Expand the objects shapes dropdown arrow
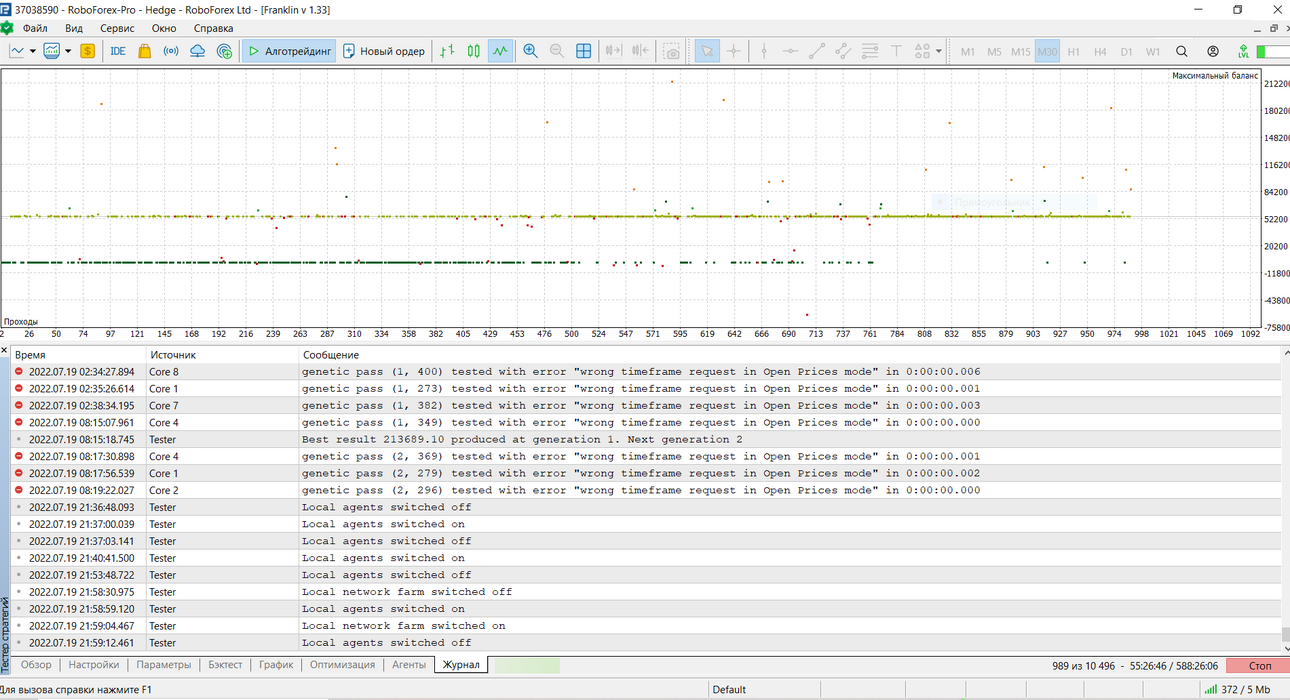 (x=939, y=51)
